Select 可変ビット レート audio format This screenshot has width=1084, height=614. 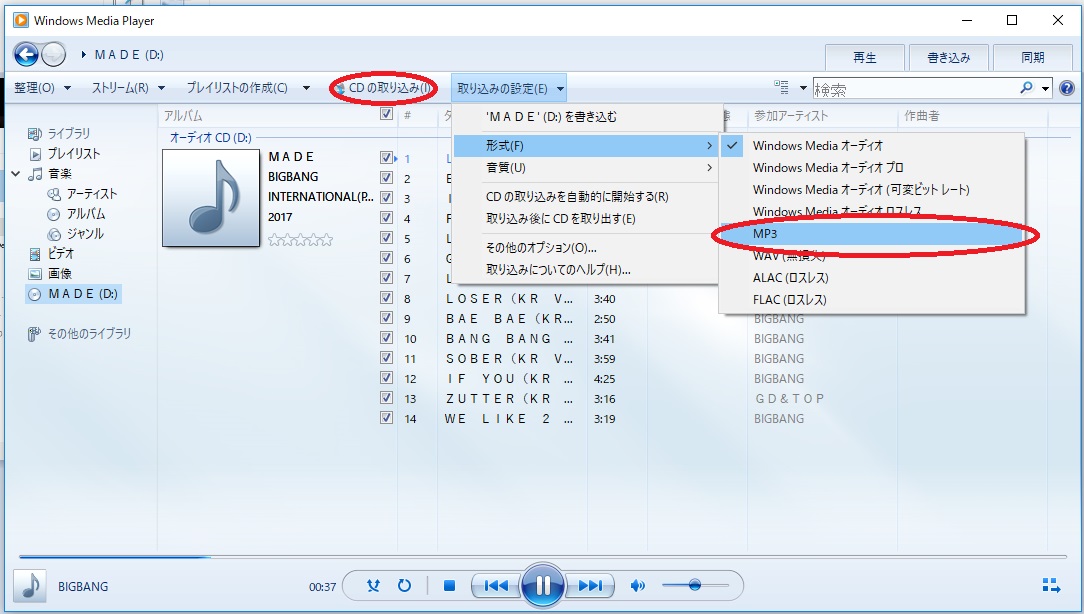coord(872,189)
